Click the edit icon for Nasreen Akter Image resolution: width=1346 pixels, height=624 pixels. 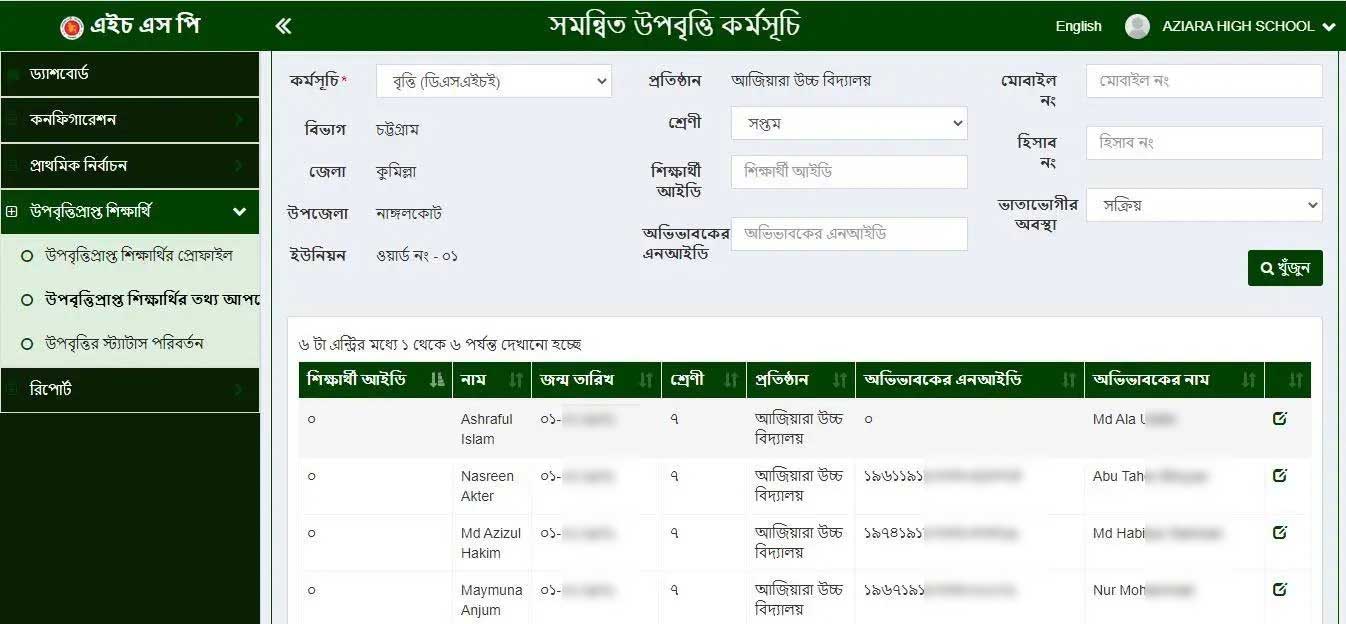click(x=1280, y=476)
